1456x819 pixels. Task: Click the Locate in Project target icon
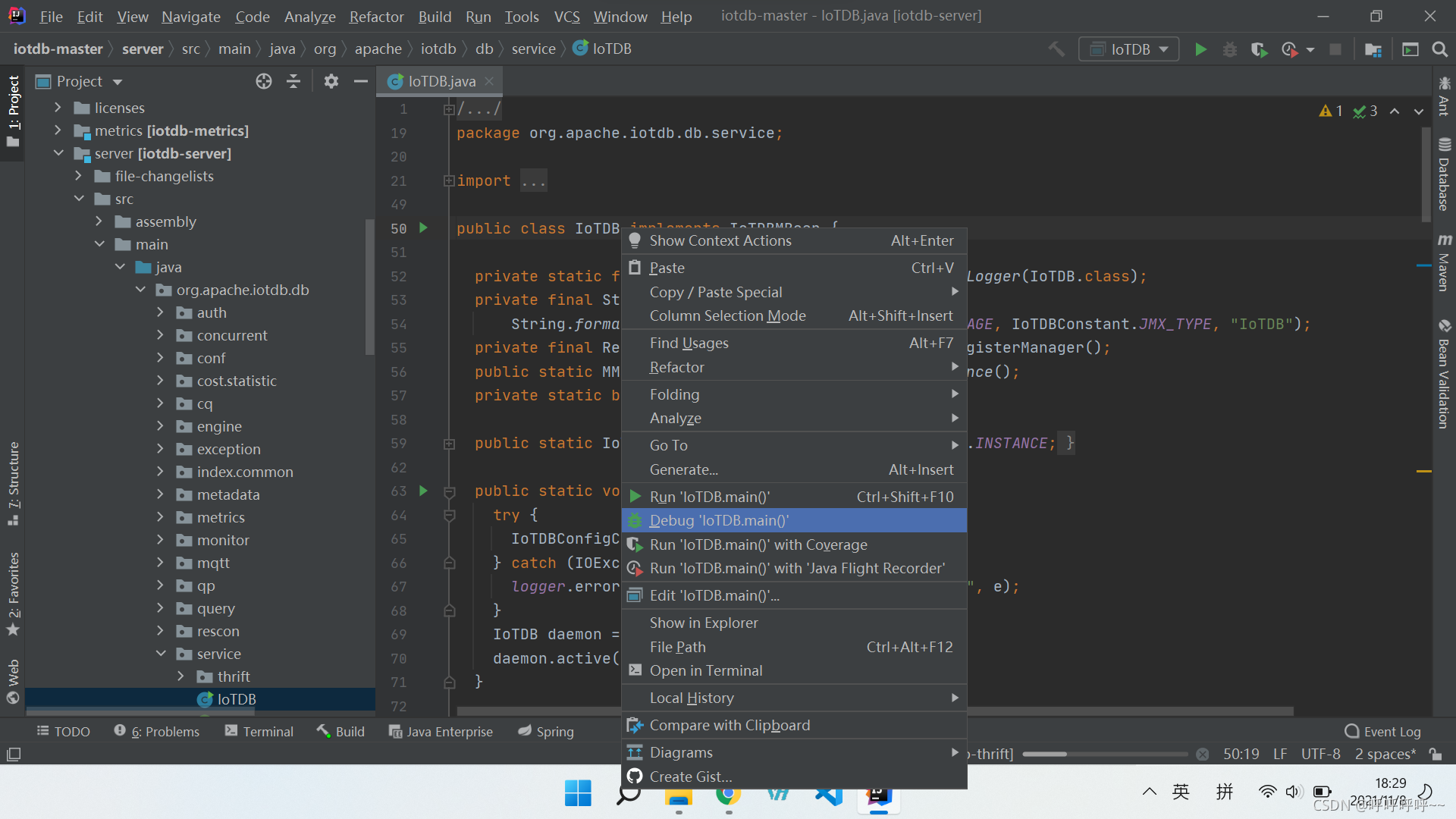pos(263,81)
